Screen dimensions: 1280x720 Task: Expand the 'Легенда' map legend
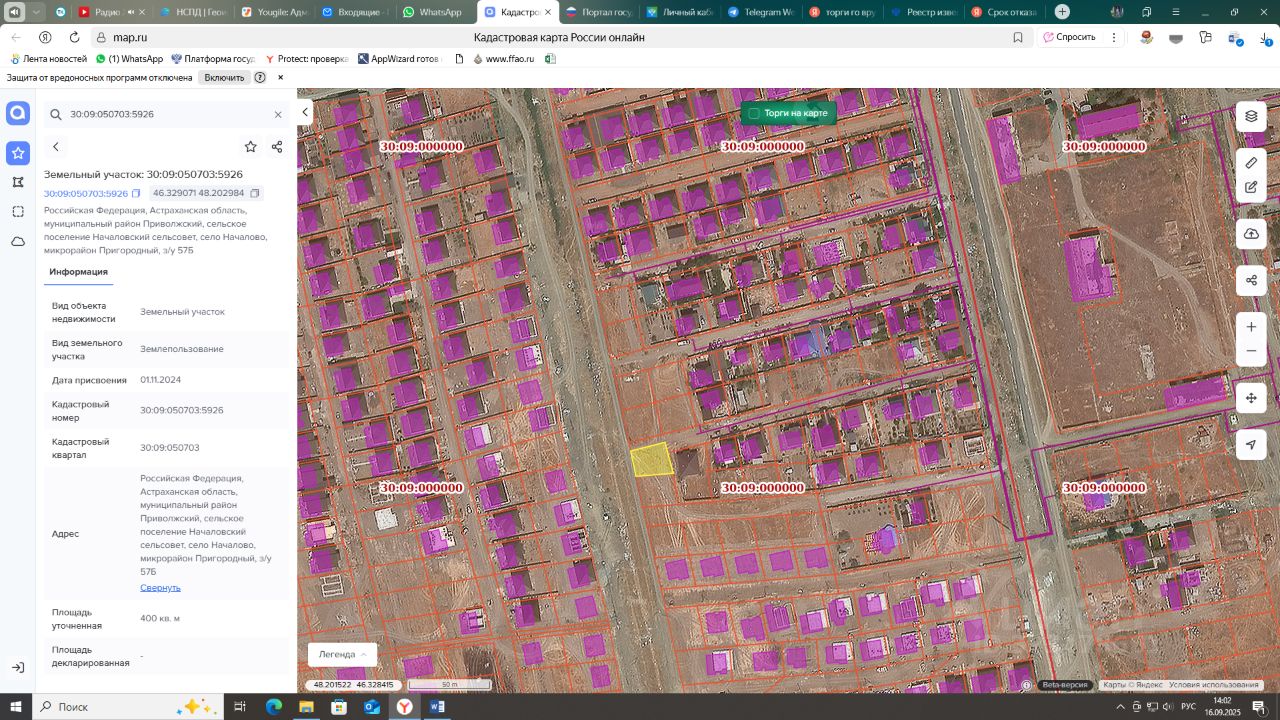point(342,654)
